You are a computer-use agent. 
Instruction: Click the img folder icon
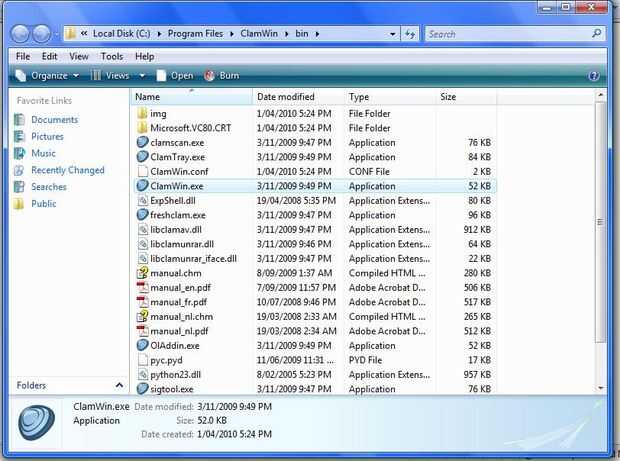pos(142,113)
